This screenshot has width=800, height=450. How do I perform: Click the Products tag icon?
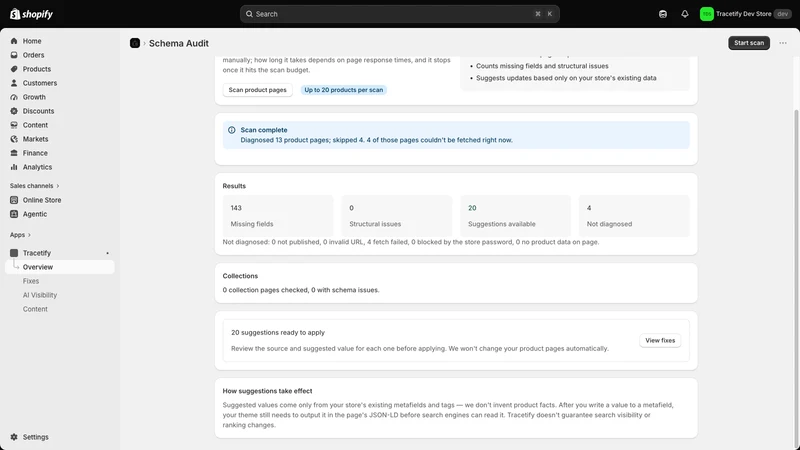click(14, 69)
